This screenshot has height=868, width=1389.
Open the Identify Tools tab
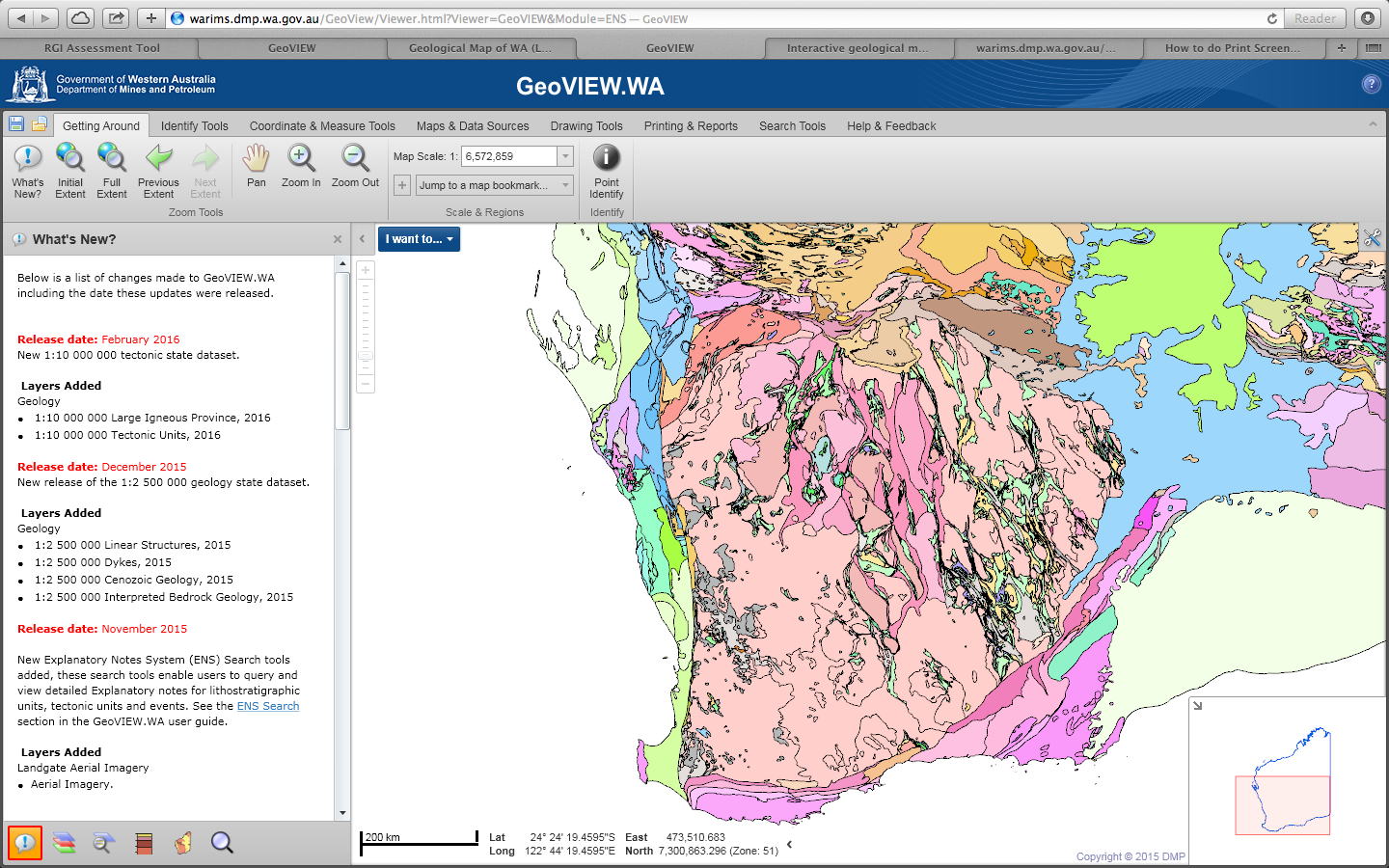(x=195, y=125)
